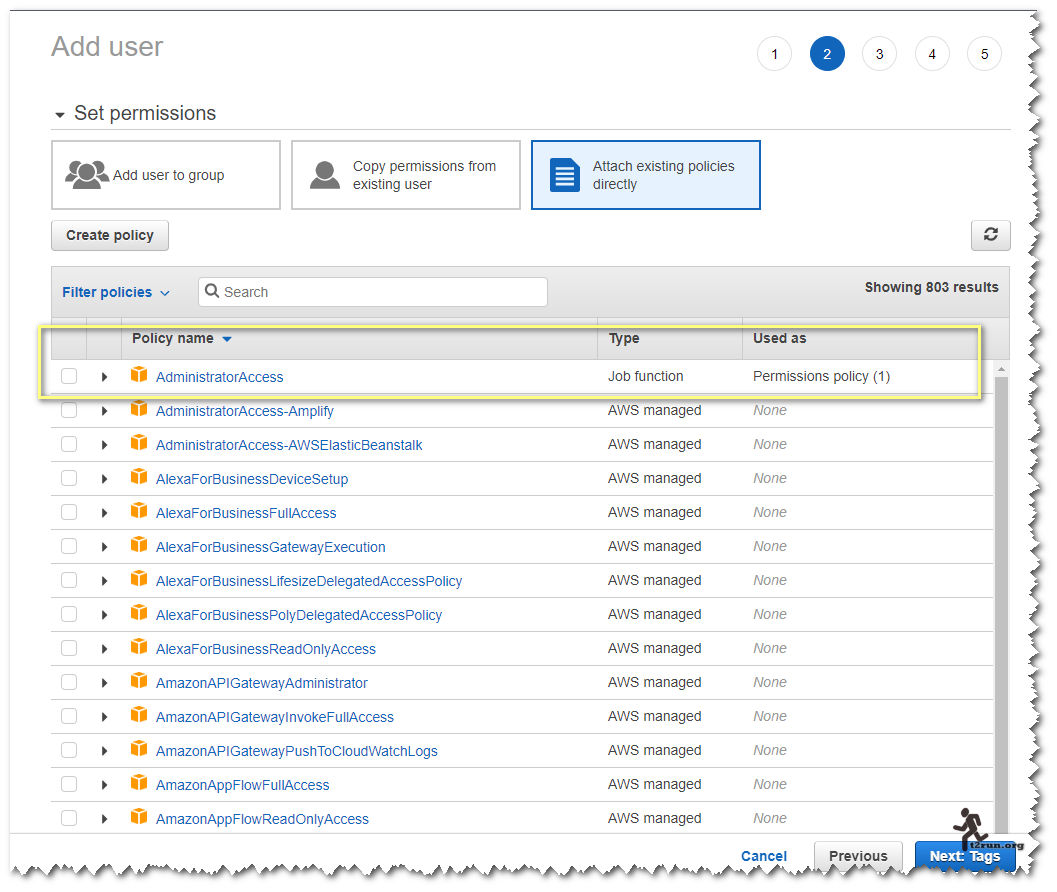Screen dimensions: 1057x892
Task: Select the AlexaForBusinessDeviceSetup checkbox
Action: pyautogui.click(x=69, y=478)
